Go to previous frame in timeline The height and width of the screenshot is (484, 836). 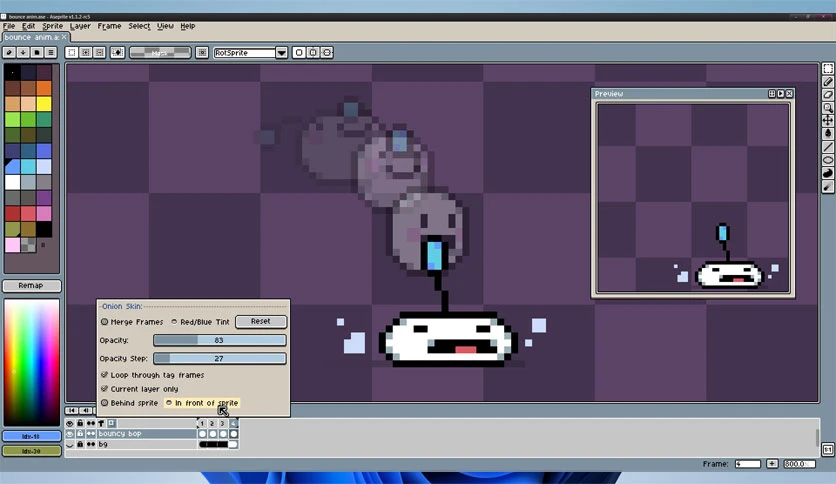click(x=85, y=410)
